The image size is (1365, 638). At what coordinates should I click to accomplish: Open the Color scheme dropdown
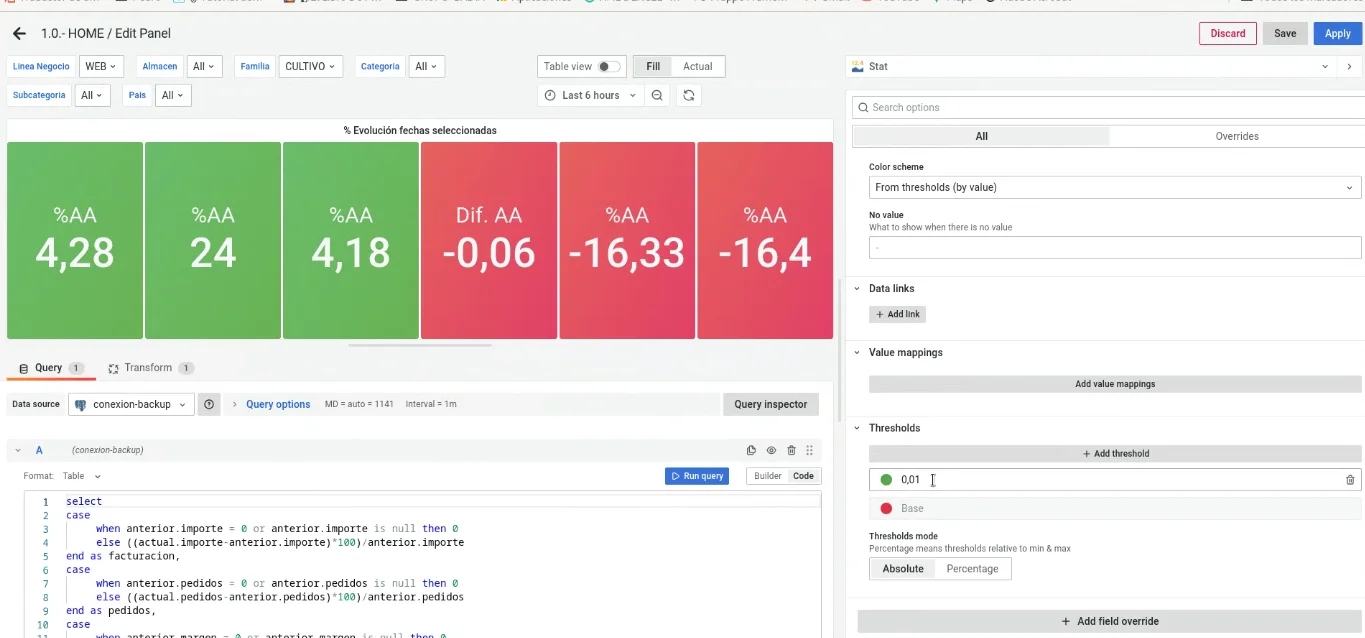[x=1114, y=187]
